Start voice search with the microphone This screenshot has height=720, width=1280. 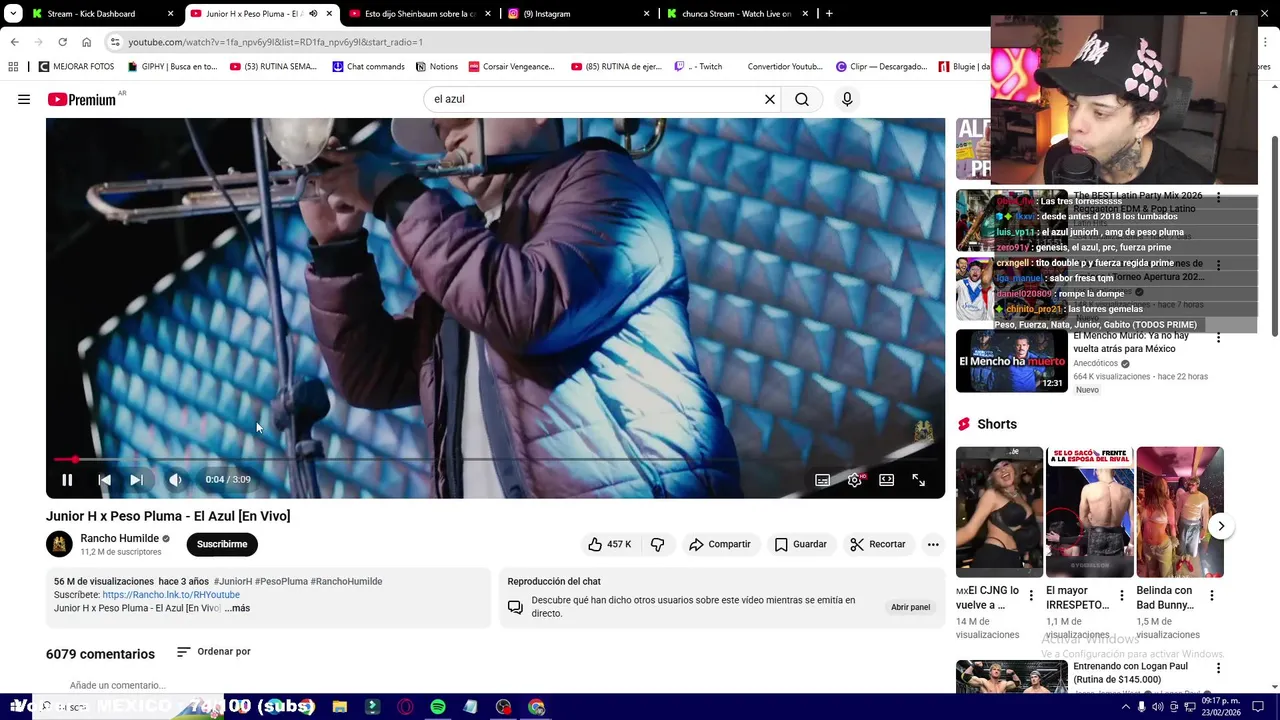[847, 99]
